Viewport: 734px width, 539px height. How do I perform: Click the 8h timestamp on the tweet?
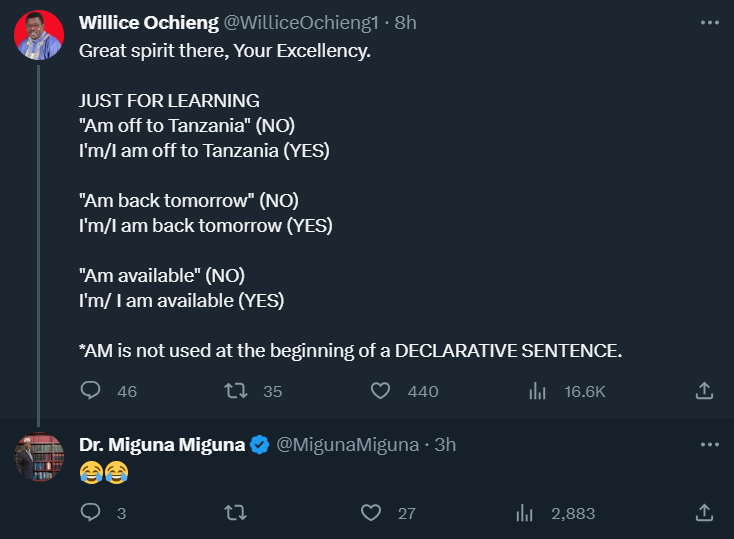click(406, 22)
